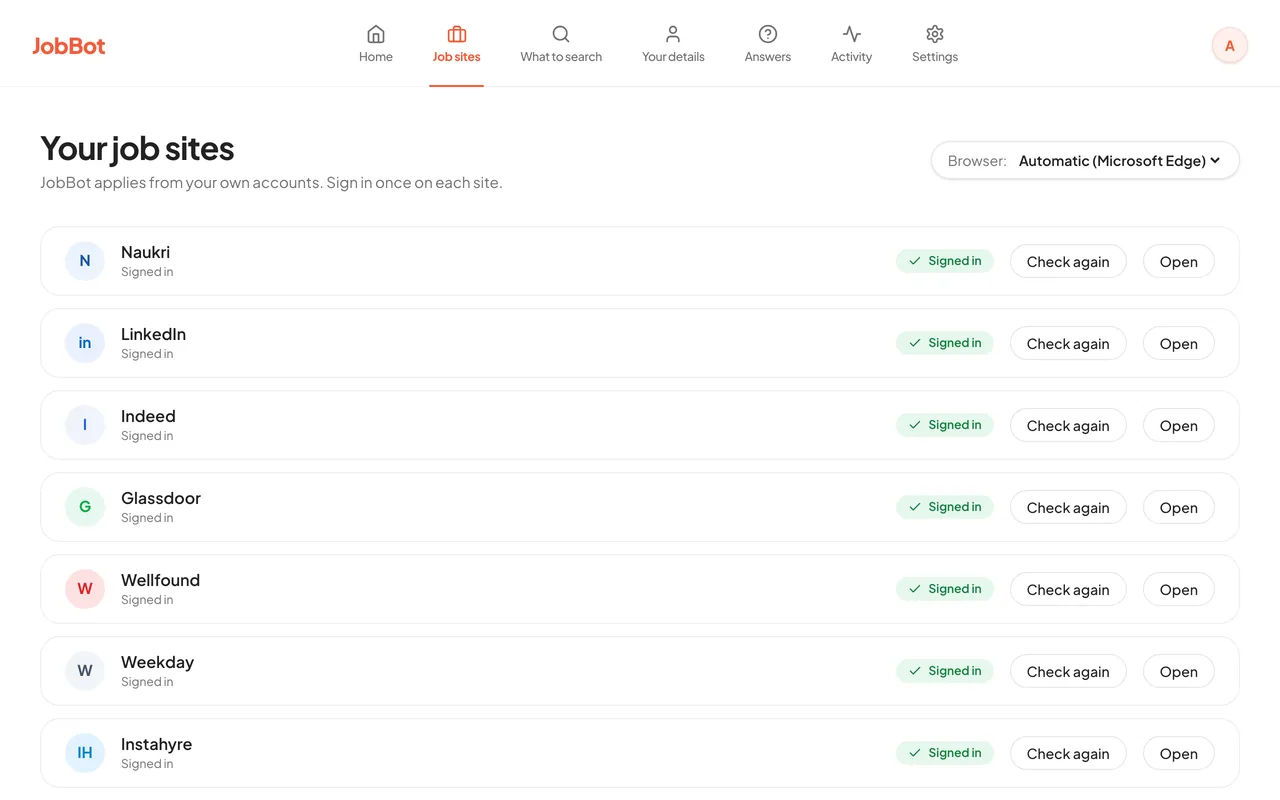1280x800 pixels.
Task: Click the Naukri site name text
Action: [x=145, y=252]
